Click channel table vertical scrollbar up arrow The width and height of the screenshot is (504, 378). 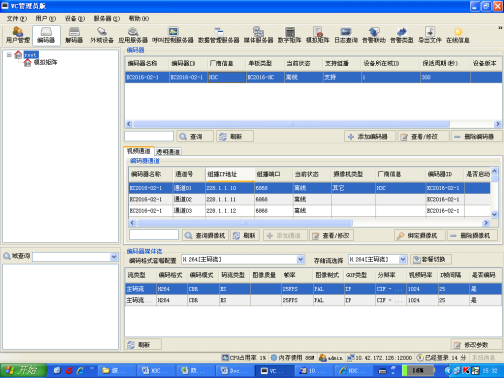pyautogui.click(x=494, y=171)
